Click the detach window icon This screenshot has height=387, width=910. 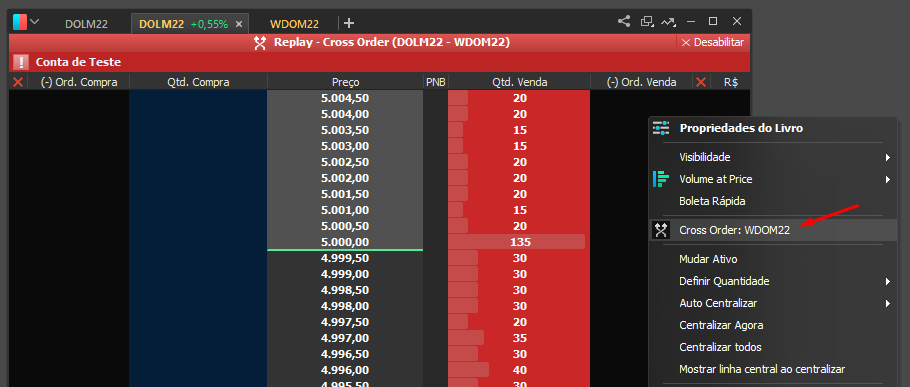[x=647, y=21]
